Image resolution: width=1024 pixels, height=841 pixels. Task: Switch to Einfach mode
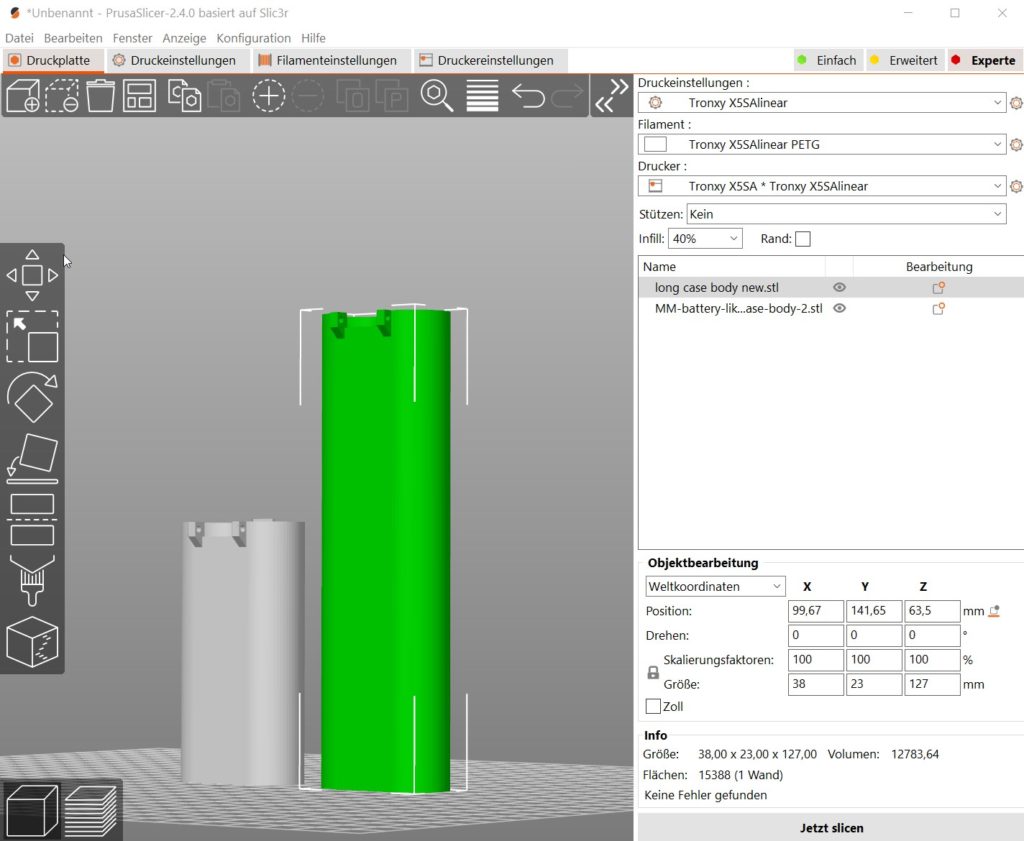click(827, 60)
